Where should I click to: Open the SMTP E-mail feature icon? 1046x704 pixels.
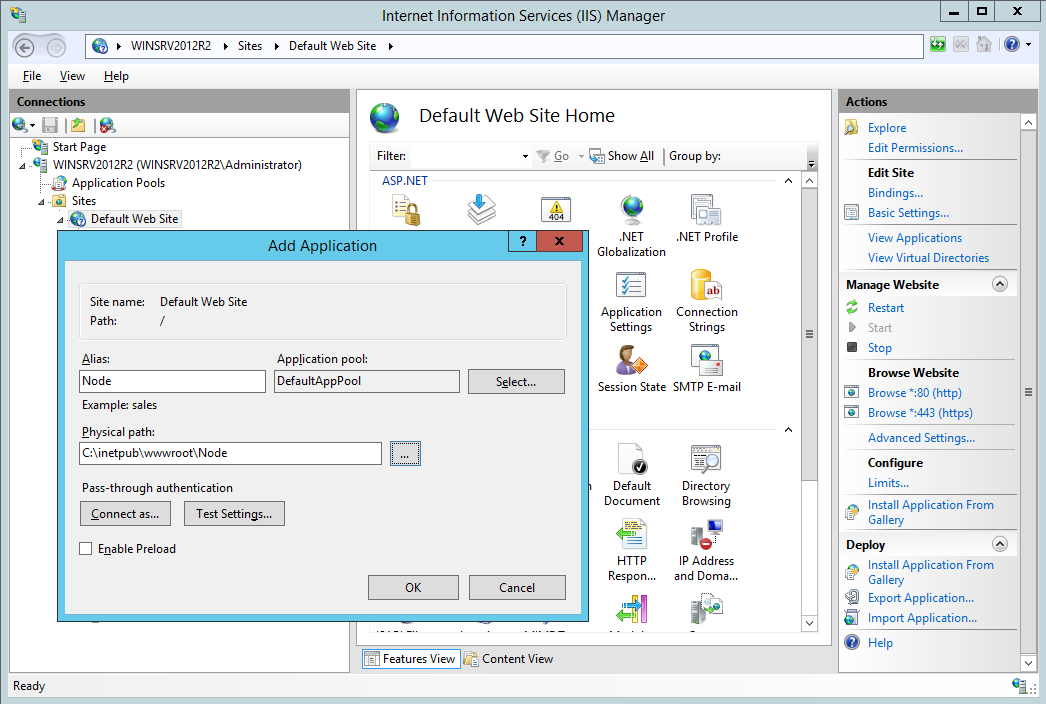pyautogui.click(x=706, y=369)
